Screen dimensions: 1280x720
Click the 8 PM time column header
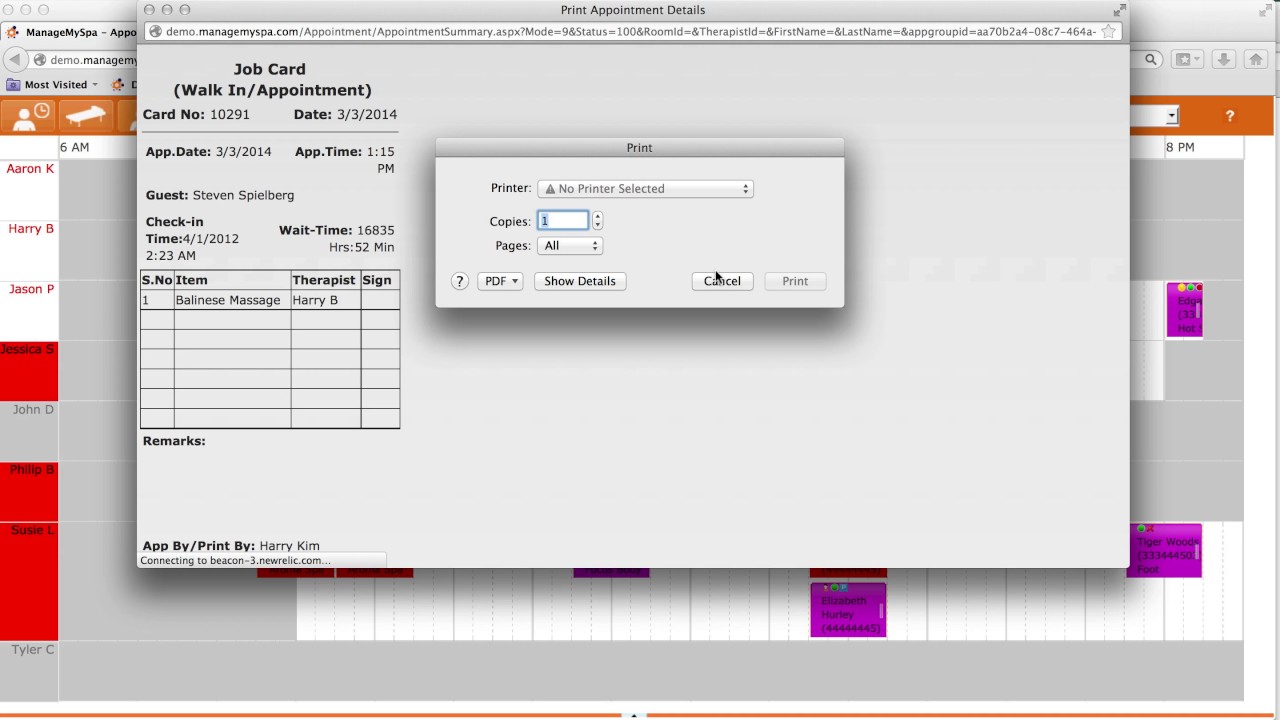[x=1180, y=147]
